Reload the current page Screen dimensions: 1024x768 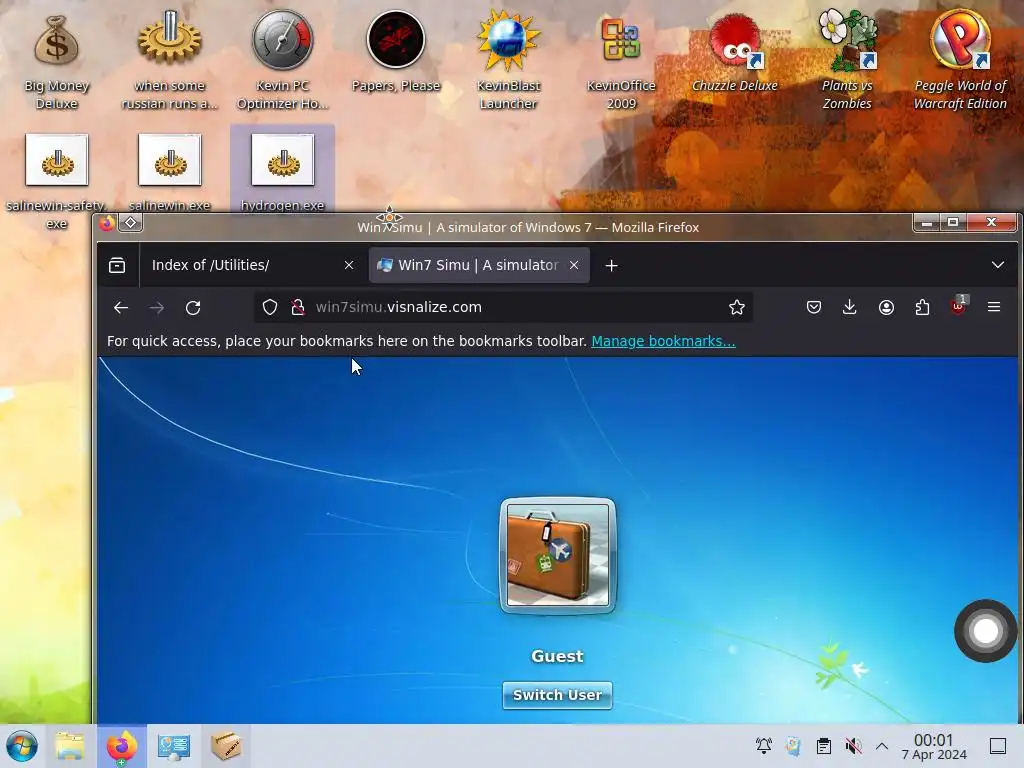tap(193, 308)
